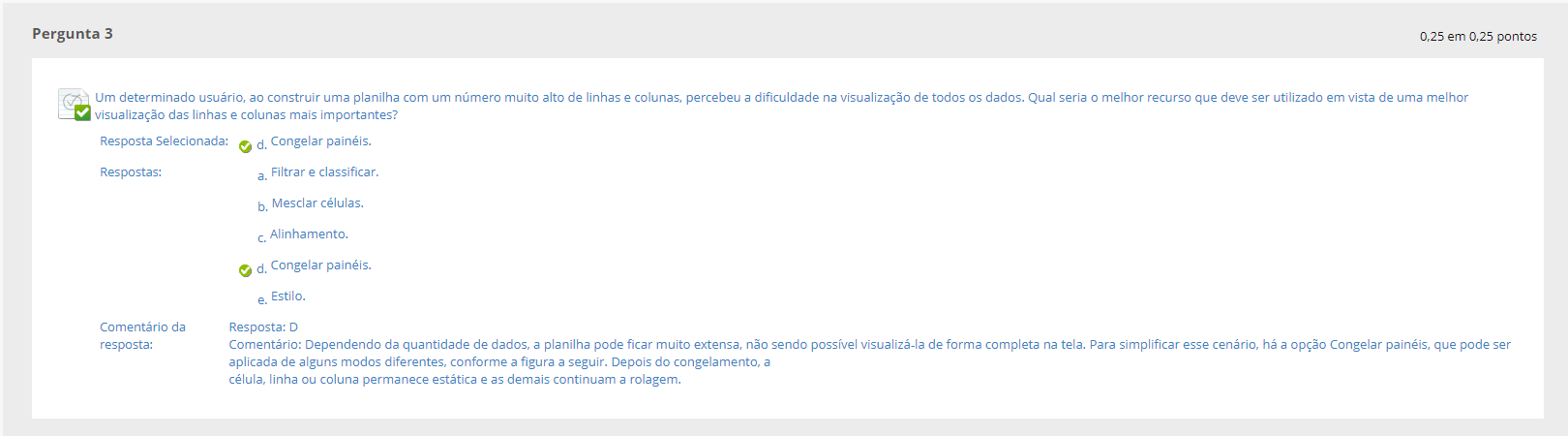The height and width of the screenshot is (436, 1568).
Task: Click the "Respostas:" label
Action: (x=131, y=172)
